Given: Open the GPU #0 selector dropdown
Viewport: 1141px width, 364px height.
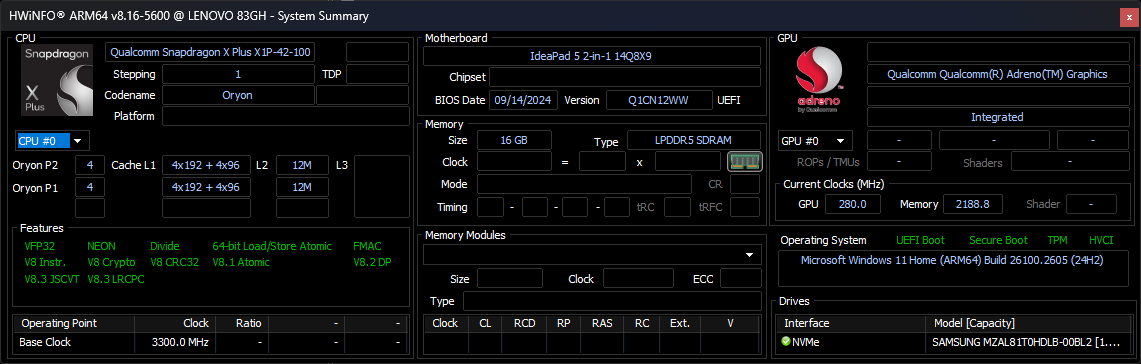Looking at the screenshot, I should click(815, 141).
